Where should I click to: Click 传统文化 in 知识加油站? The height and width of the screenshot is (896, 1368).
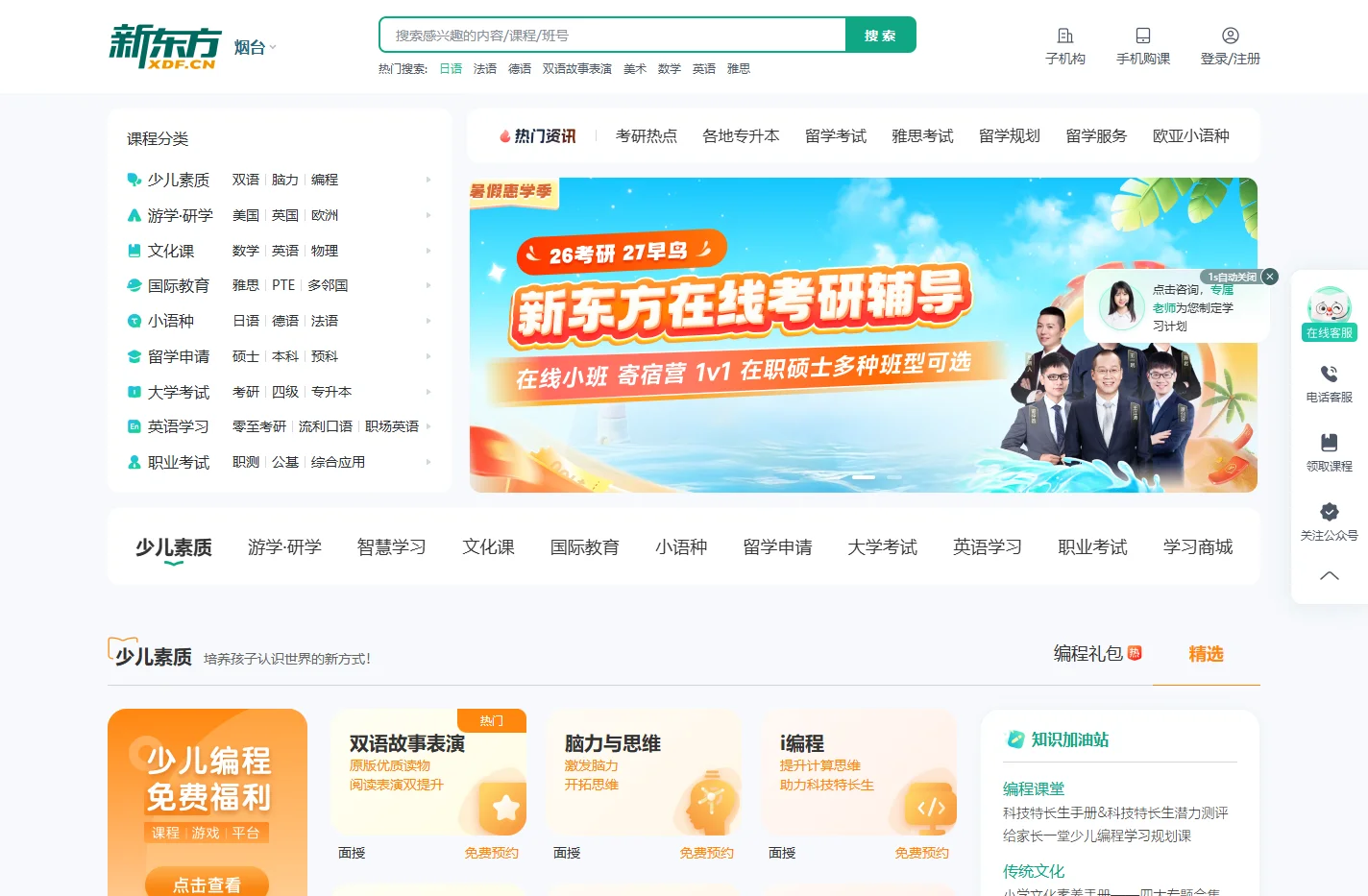click(1034, 872)
